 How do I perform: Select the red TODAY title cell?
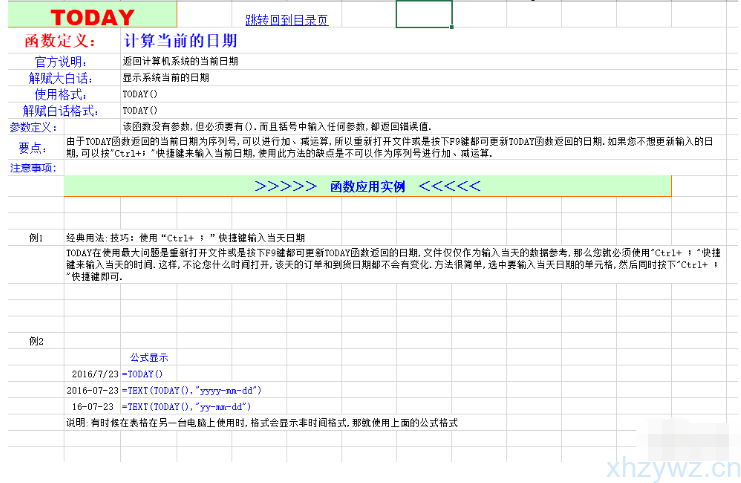(91, 17)
